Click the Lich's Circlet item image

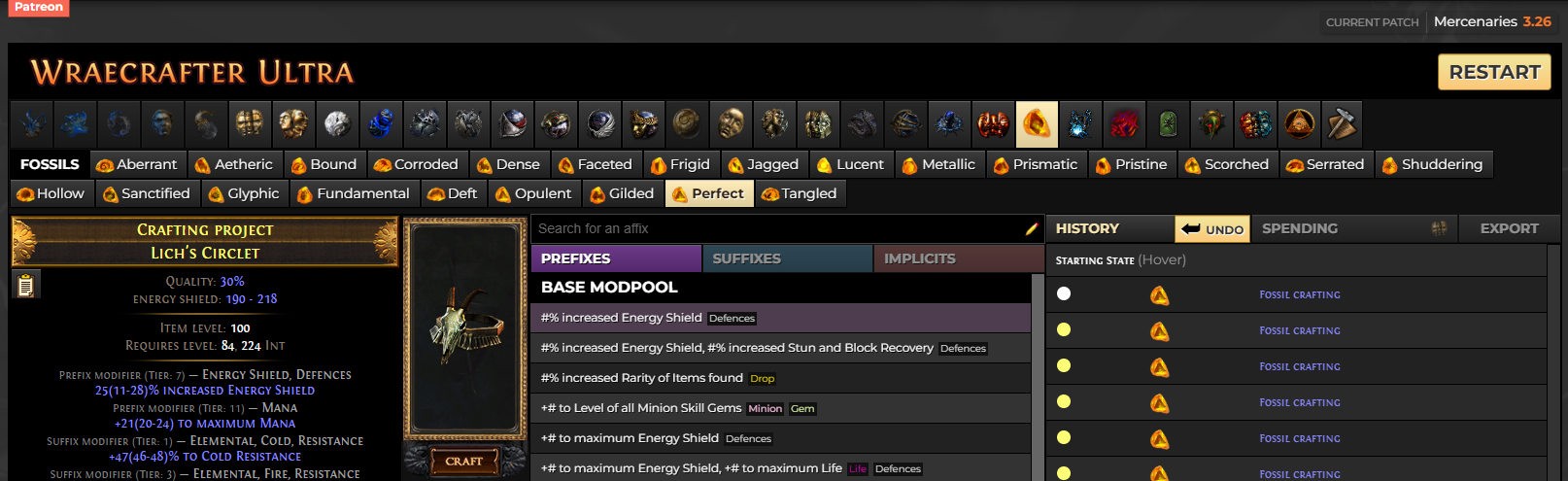tap(464, 330)
